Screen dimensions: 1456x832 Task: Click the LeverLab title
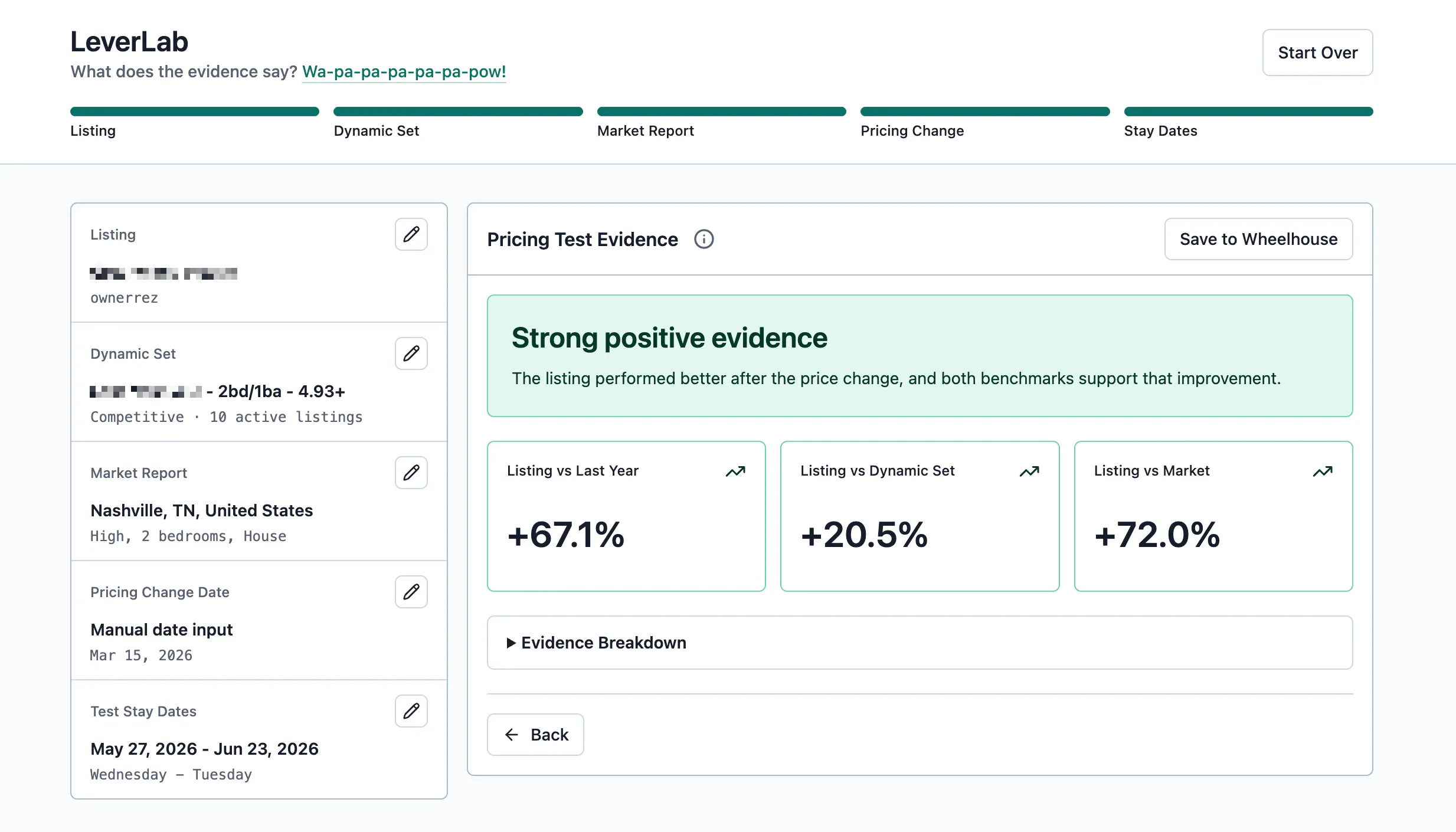coord(129,42)
